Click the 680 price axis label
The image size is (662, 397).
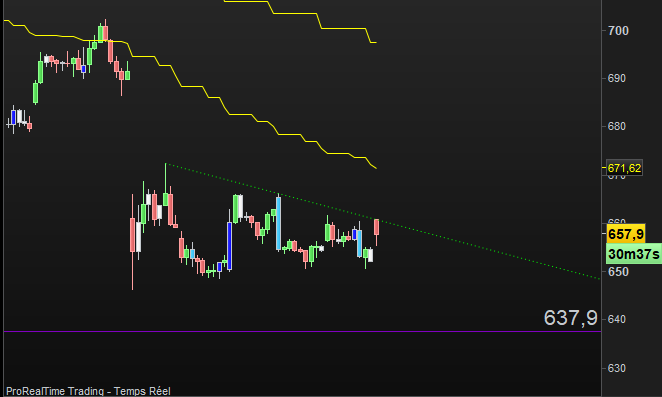point(617,126)
